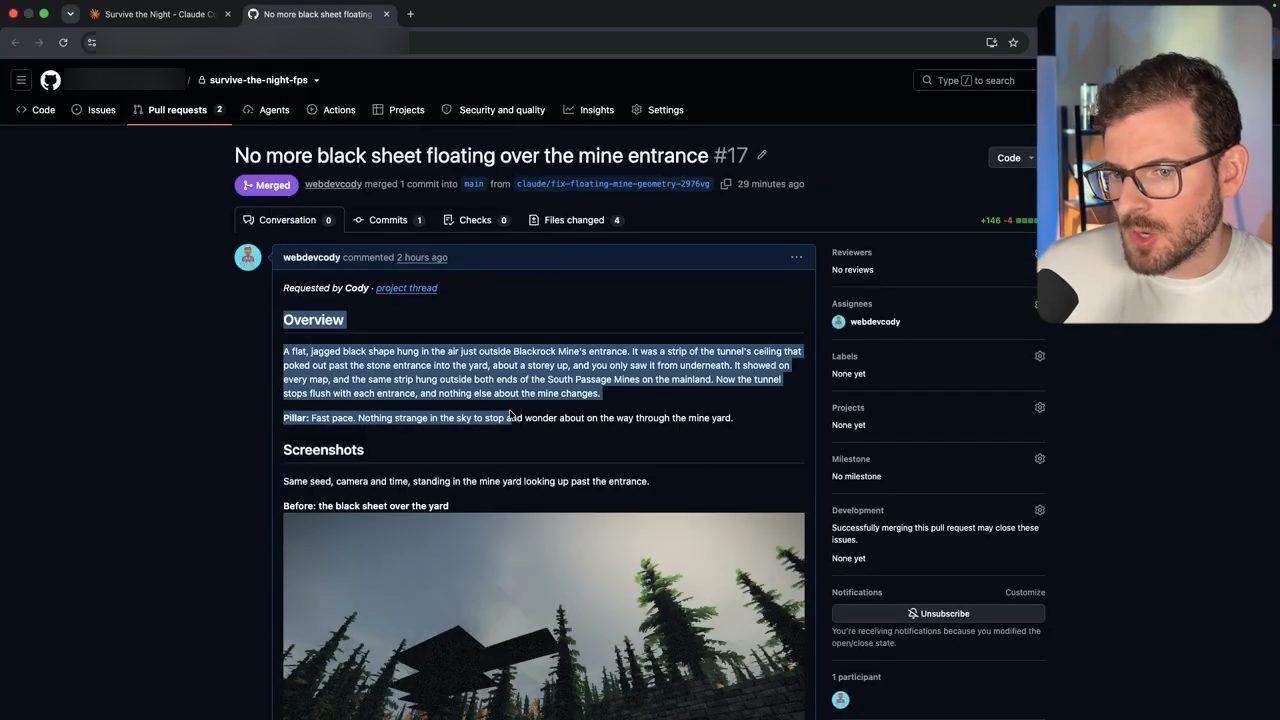Open the Projects repository tab
The width and height of the screenshot is (1280, 720).
click(x=398, y=110)
